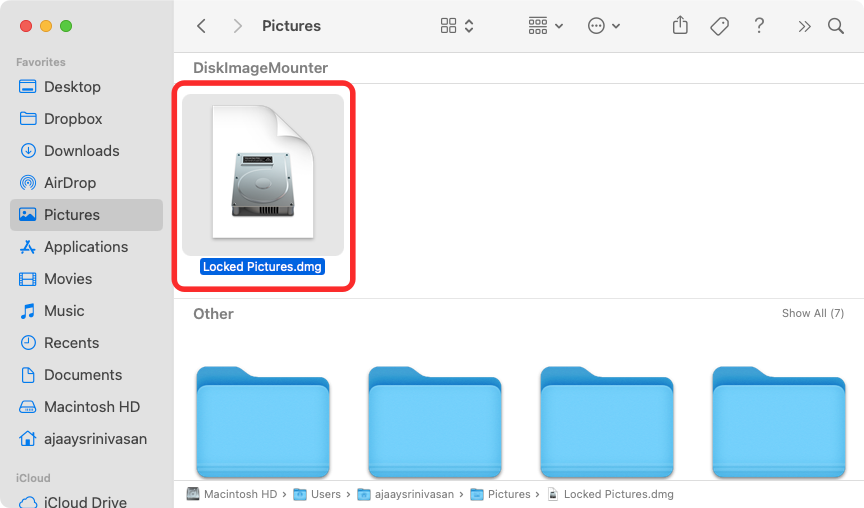Click the Documents page icon
The width and height of the screenshot is (864, 508).
pos(28,375)
